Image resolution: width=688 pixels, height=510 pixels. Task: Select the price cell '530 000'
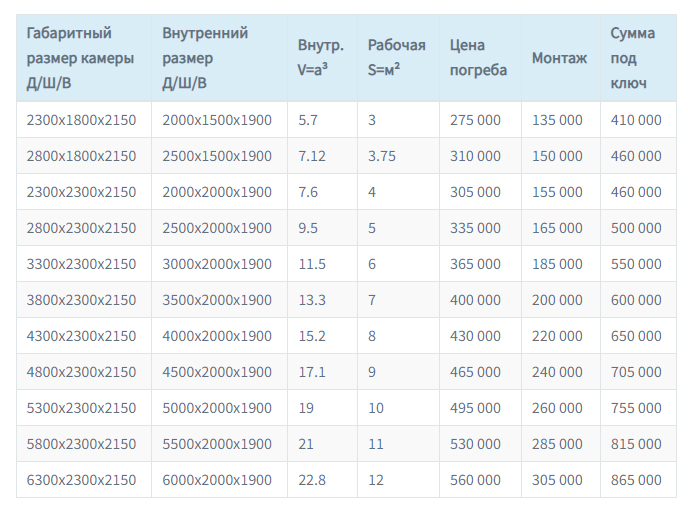480,444
